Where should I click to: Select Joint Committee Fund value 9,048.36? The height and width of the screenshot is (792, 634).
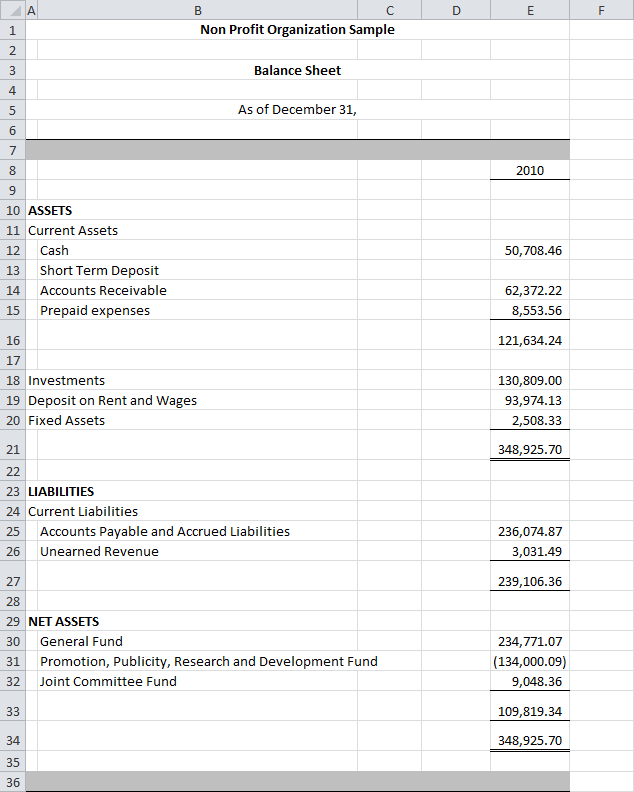pyautogui.click(x=530, y=681)
